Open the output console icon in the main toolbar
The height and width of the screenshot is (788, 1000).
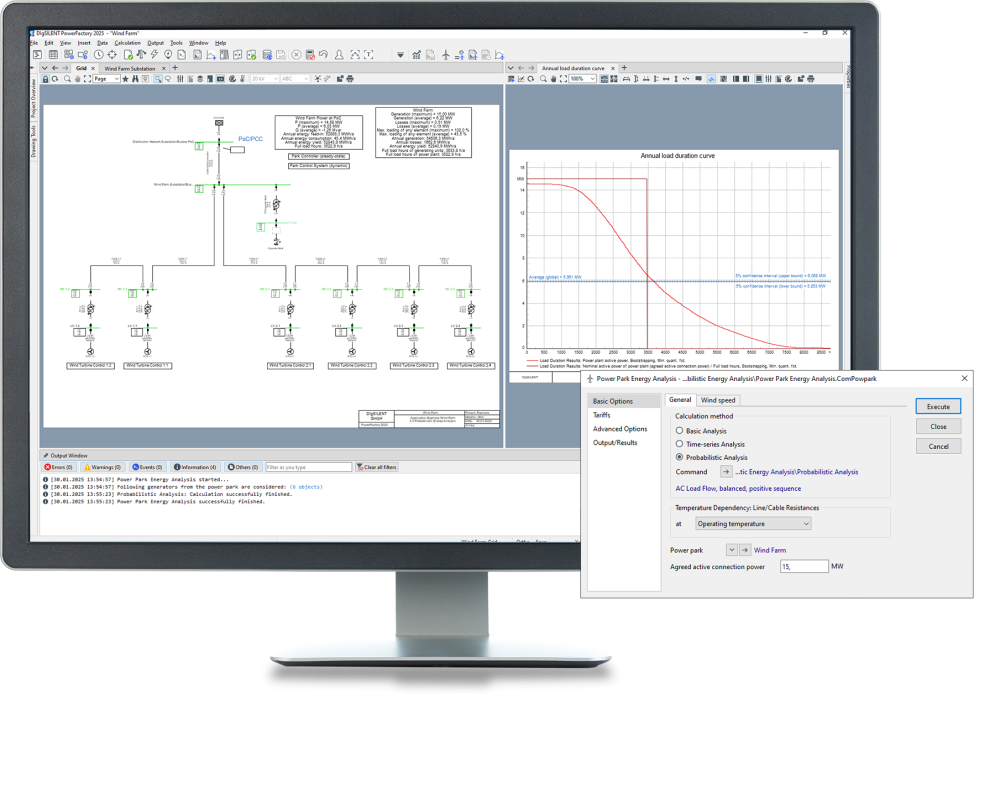[x=37, y=55]
